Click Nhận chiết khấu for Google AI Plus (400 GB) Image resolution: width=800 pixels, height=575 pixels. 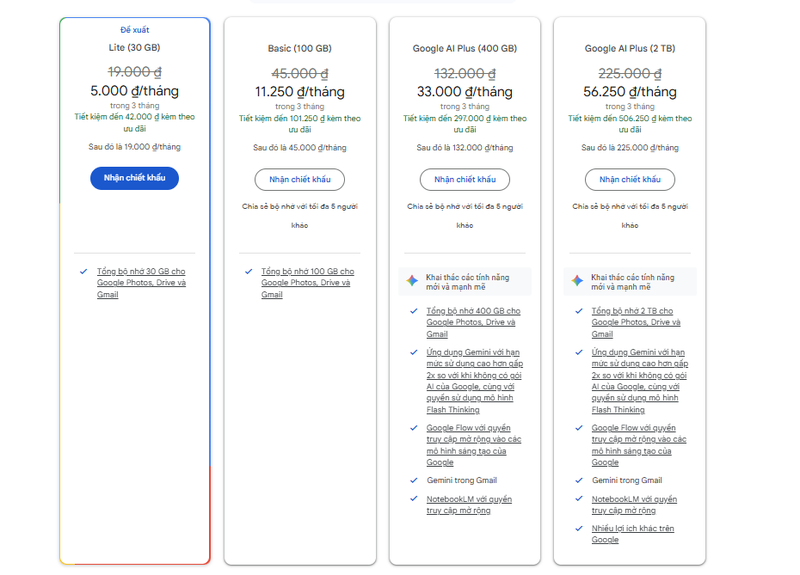coord(465,180)
